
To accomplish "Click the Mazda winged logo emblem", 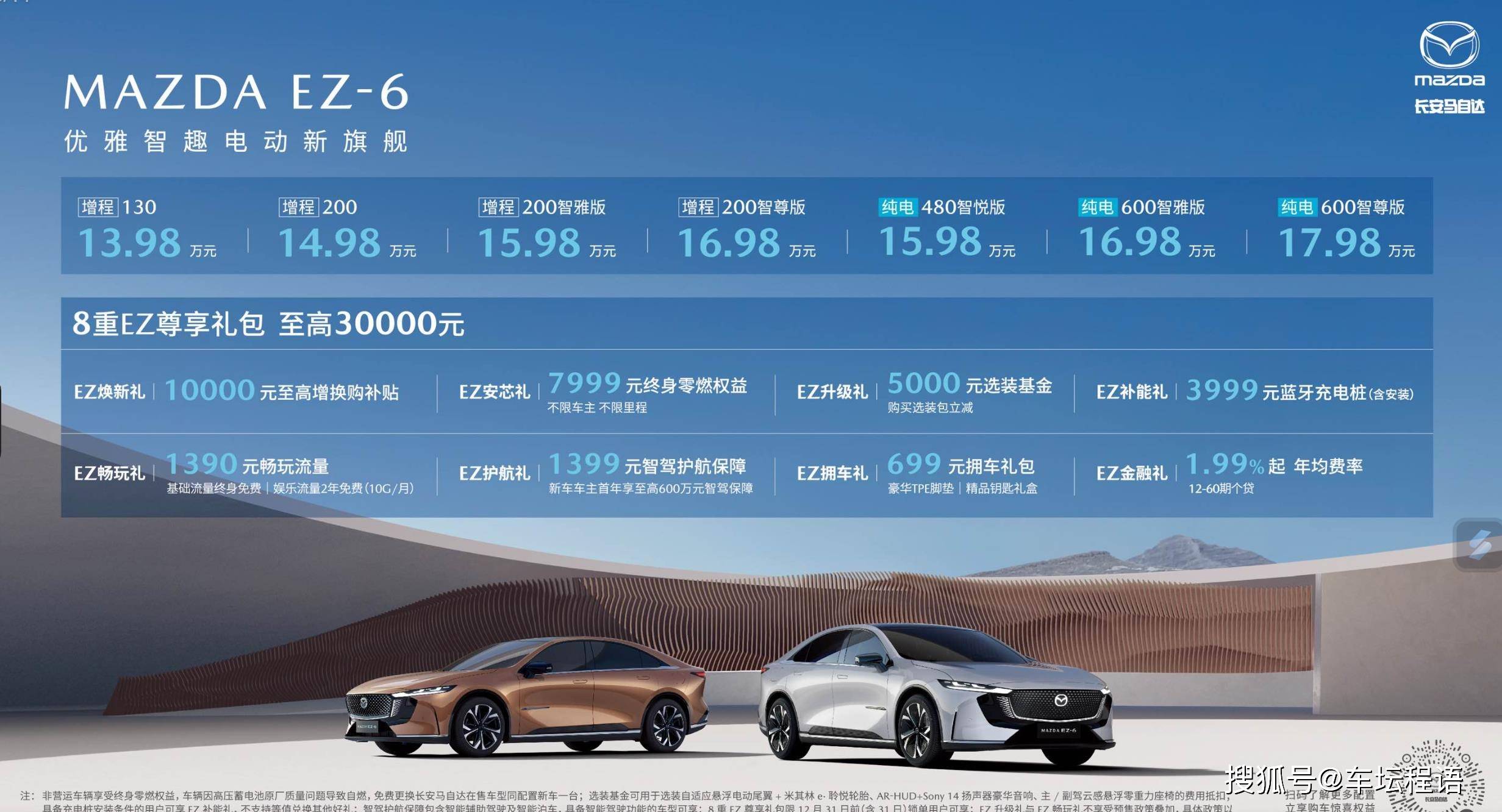I will click(1449, 45).
